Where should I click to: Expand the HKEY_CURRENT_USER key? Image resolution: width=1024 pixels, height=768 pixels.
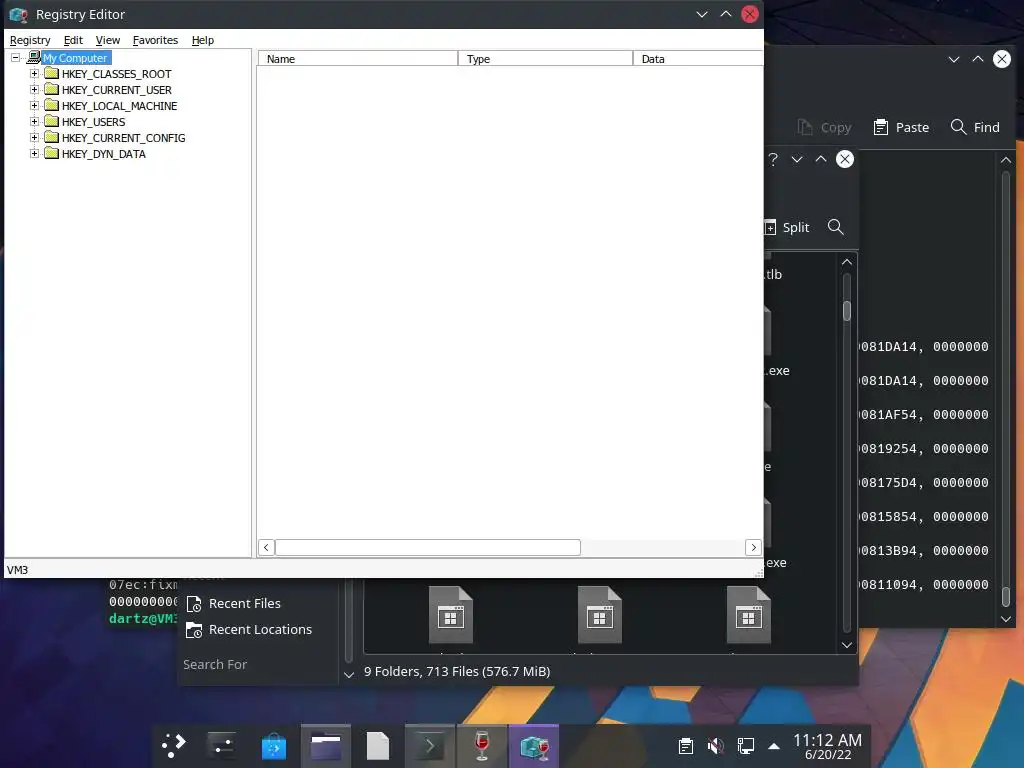[35, 90]
